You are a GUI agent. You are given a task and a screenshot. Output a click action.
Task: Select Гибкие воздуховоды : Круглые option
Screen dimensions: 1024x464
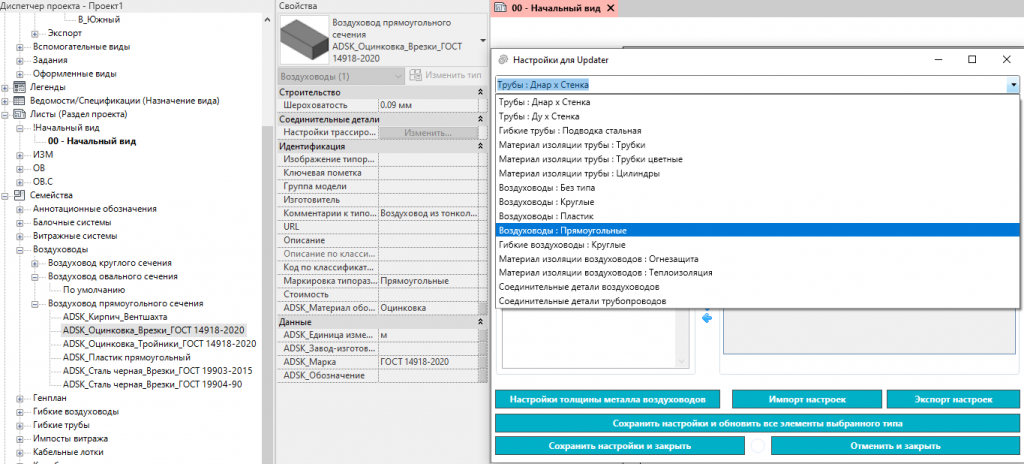(x=758, y=245)
